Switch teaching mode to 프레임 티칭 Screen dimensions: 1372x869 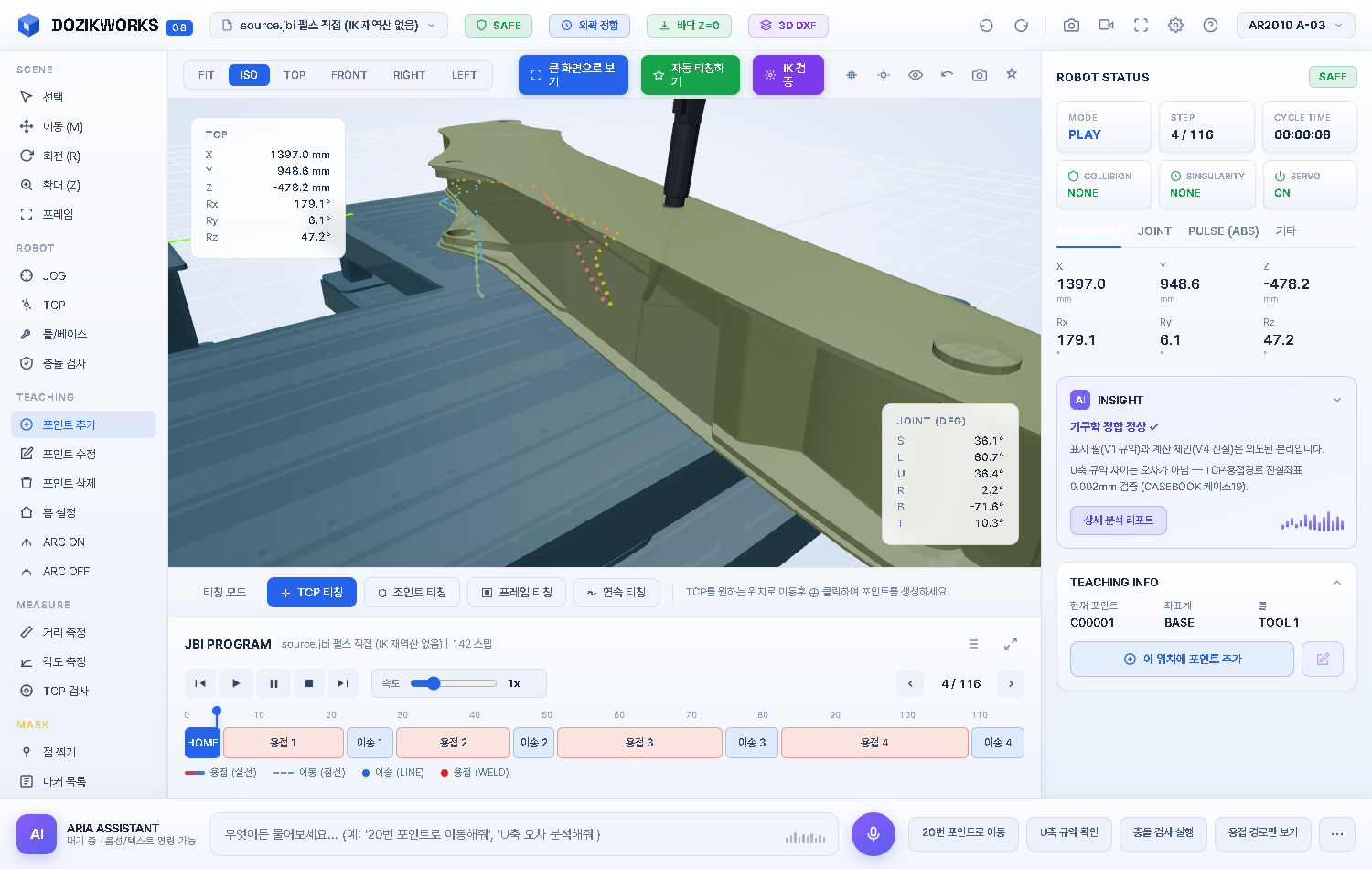point(517,593)
